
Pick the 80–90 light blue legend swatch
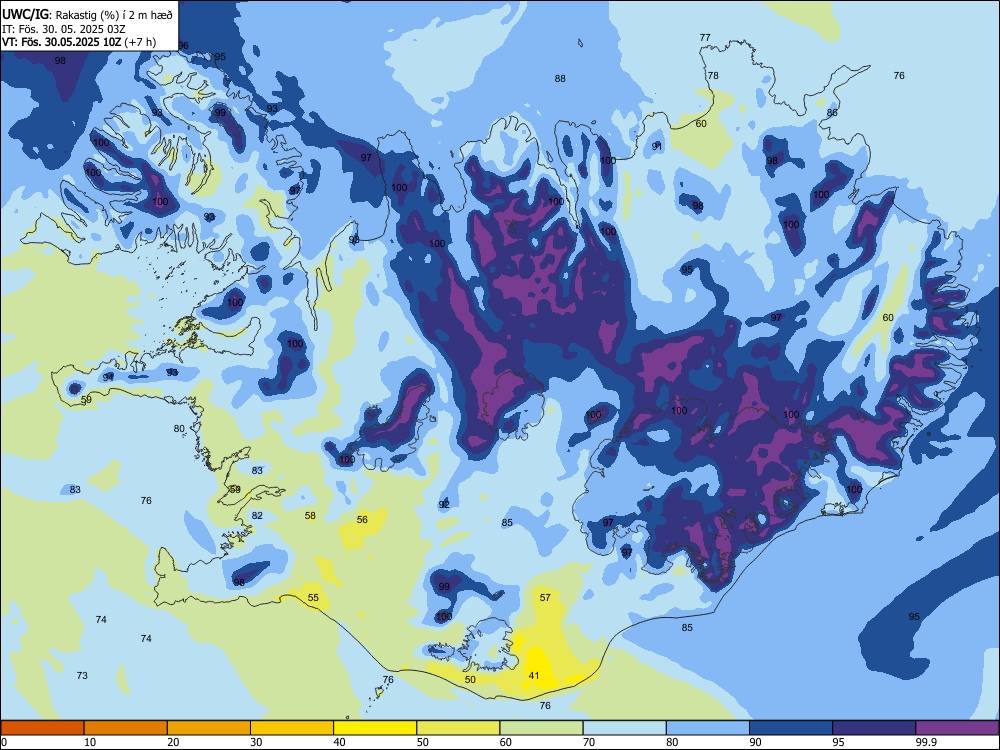point(708,728)
